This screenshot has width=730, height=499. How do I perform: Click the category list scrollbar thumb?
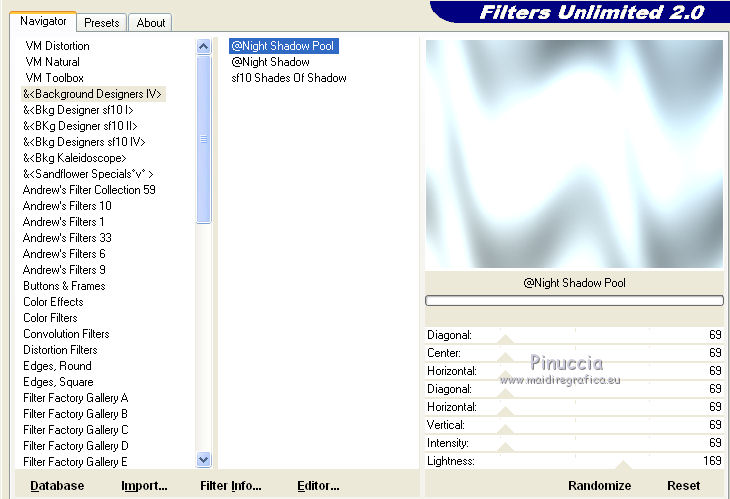click(x=203, y=139)
